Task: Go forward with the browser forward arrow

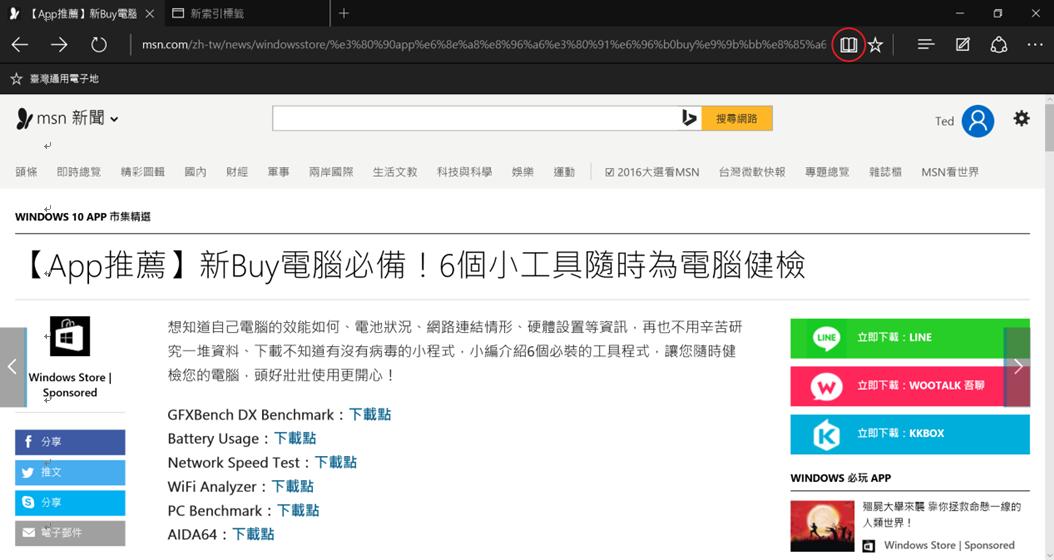Action: 59,45
